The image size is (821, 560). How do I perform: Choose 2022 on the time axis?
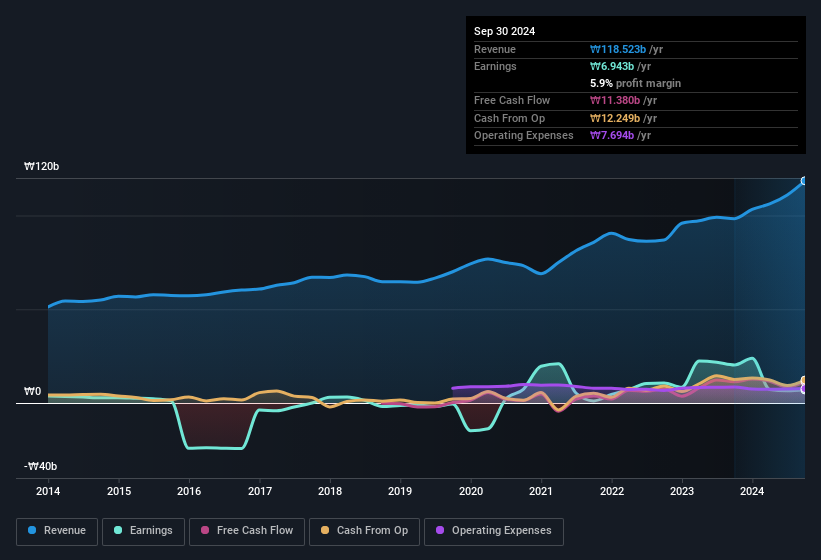pos(612,491)
